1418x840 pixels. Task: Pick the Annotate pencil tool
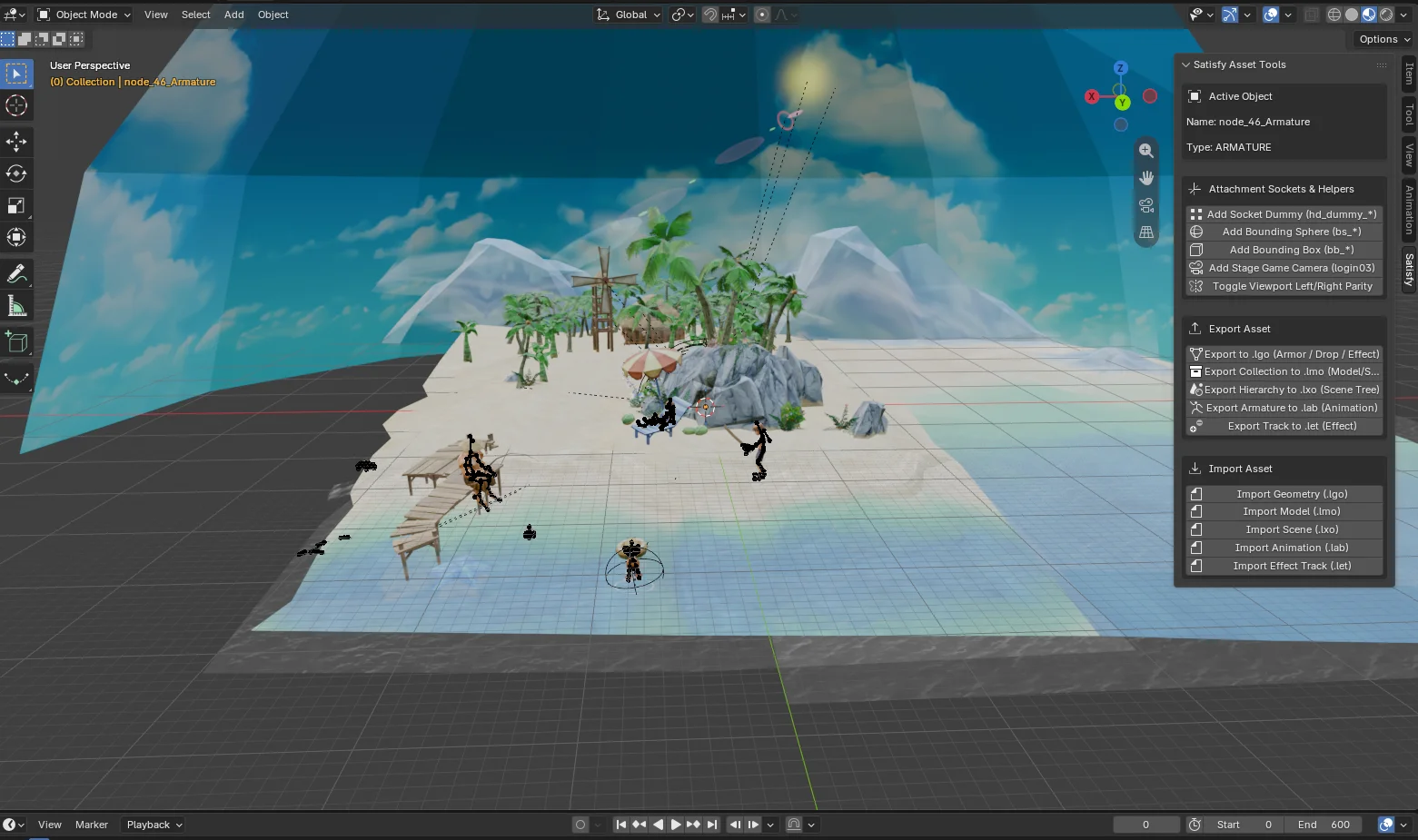[x=16, y=273]
